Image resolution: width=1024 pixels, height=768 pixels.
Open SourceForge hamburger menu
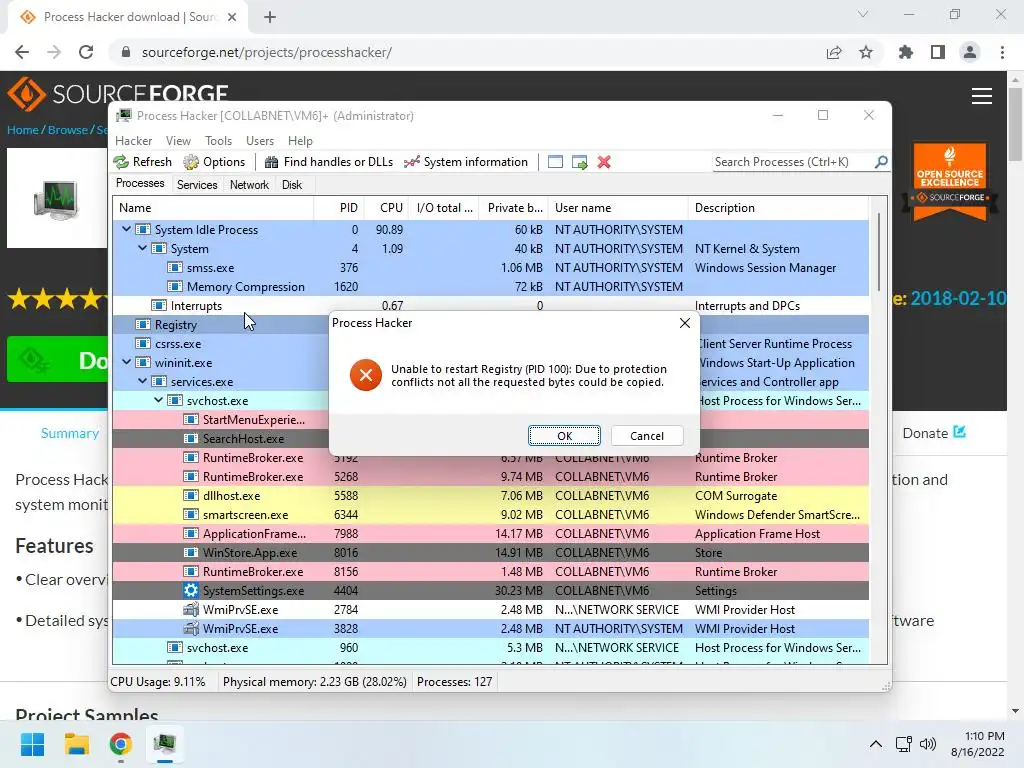[x=982, y=96]
